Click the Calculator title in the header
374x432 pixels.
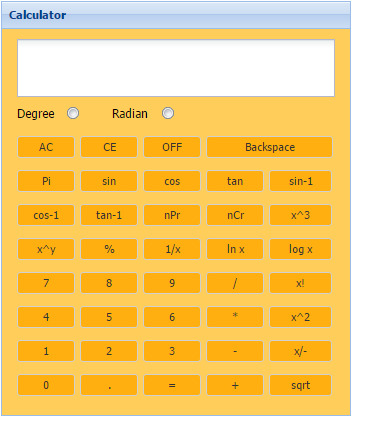37,15
